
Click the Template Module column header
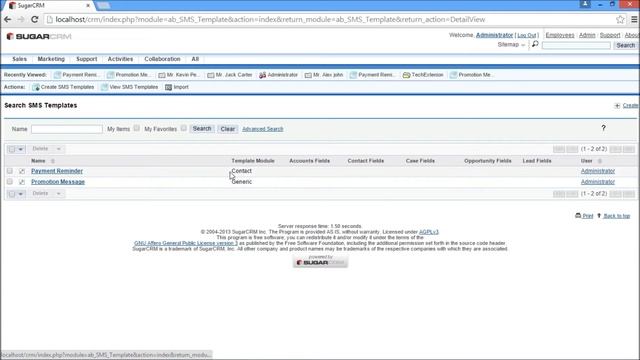point(253,161)
